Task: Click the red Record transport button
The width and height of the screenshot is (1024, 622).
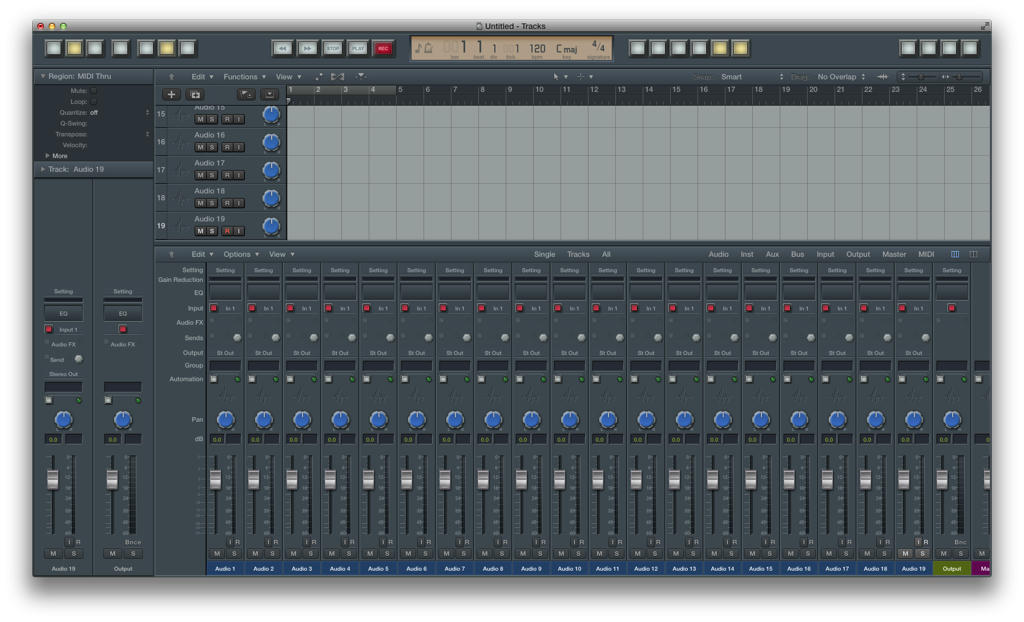Action: coord(383,47)
